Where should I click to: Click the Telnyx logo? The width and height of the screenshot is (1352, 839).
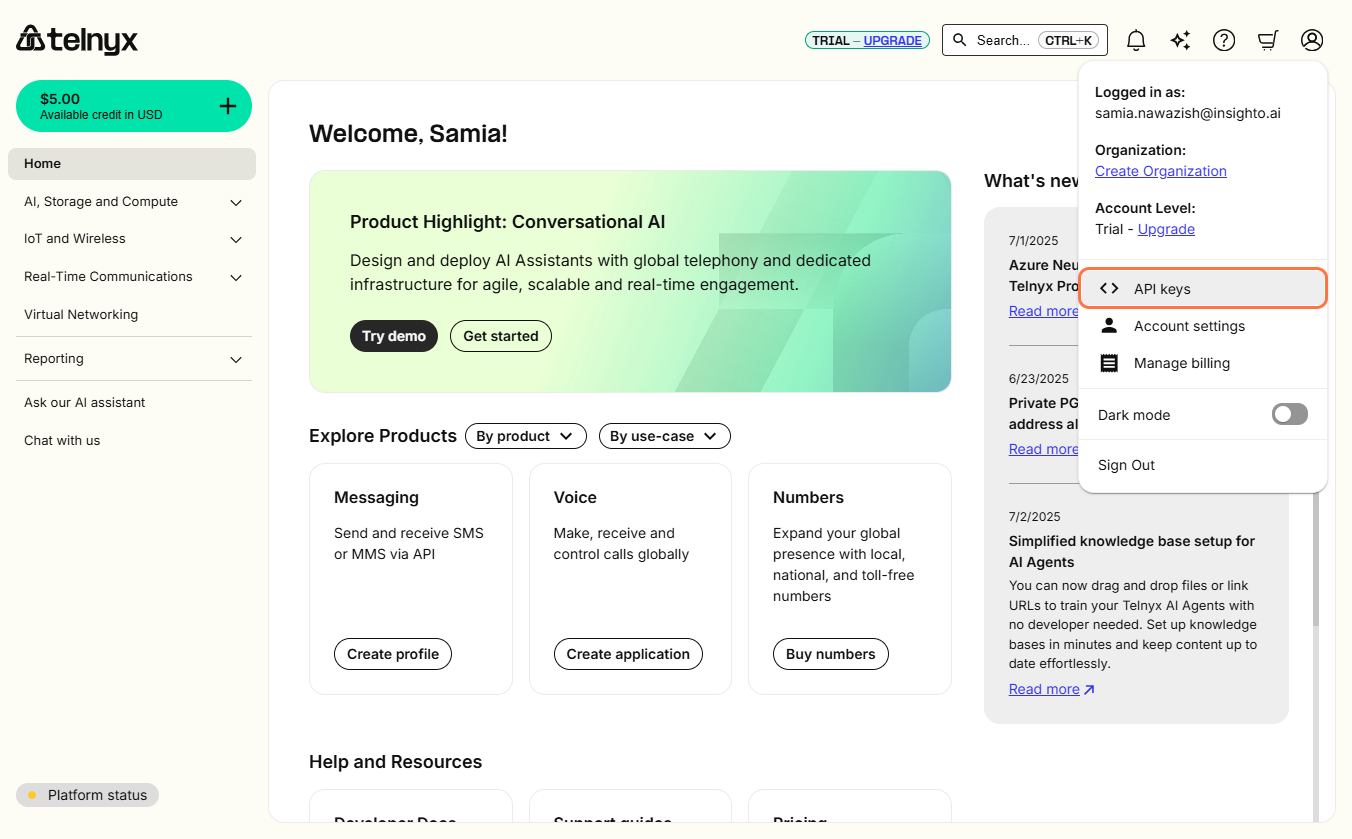click(x=77, y=40)
